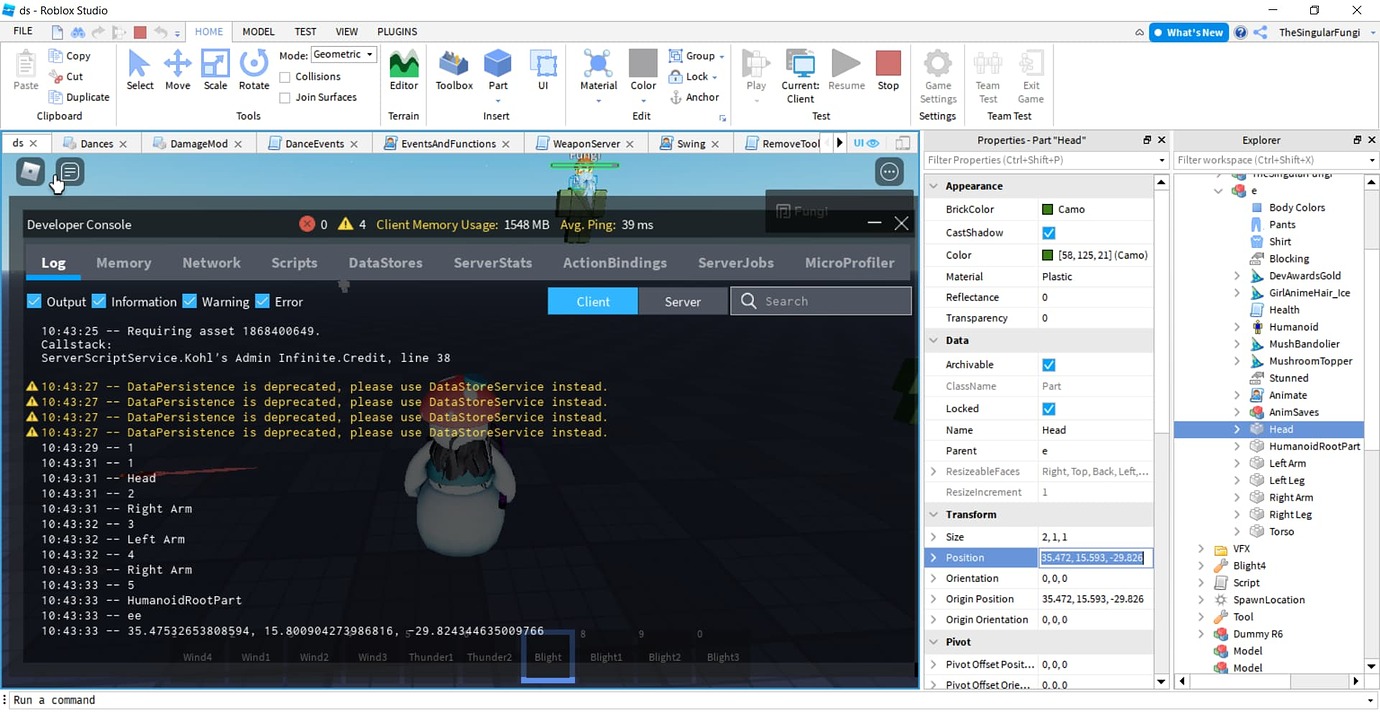The image size is (1380, 718).
Task: Open the Material manager
Action: point(598,68)
